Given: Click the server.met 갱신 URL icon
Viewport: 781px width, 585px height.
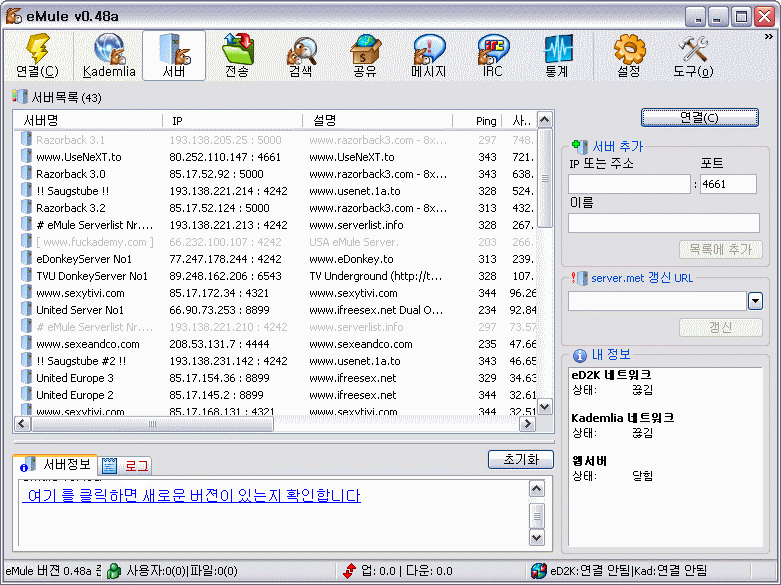Looking at the screenshot, I should pyautogui.click(x=579, y=278).
